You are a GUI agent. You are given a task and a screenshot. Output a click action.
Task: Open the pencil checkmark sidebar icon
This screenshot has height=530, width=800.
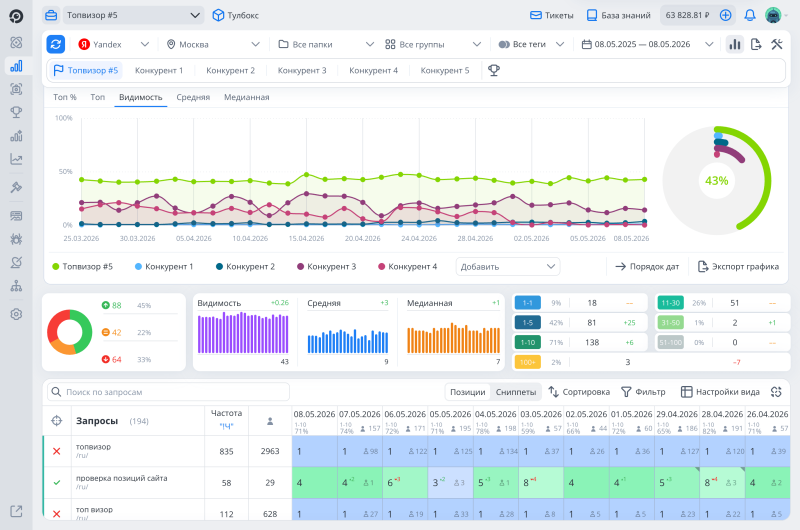click(x=16, y=262)
